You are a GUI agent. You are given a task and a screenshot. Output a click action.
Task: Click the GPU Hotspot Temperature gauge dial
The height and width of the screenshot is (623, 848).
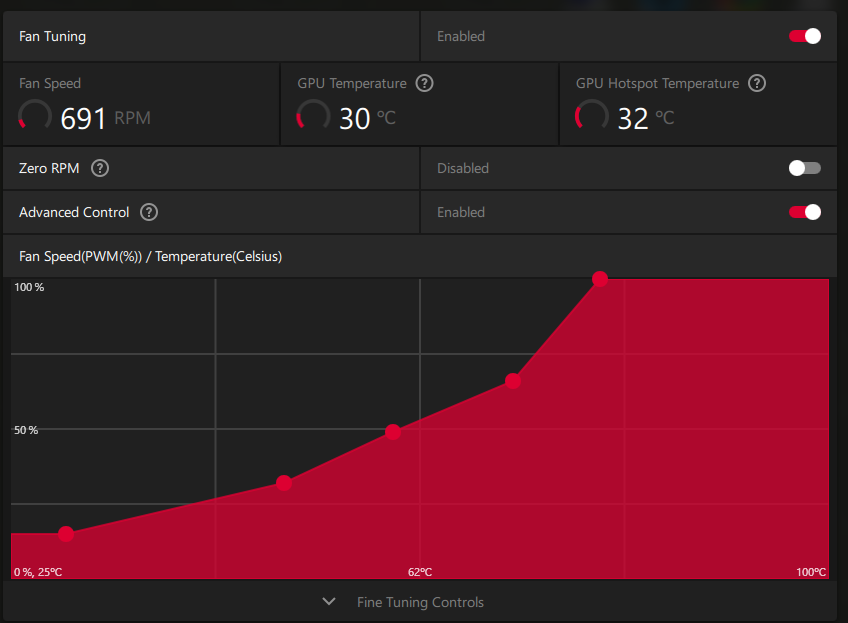click(592, 116)
